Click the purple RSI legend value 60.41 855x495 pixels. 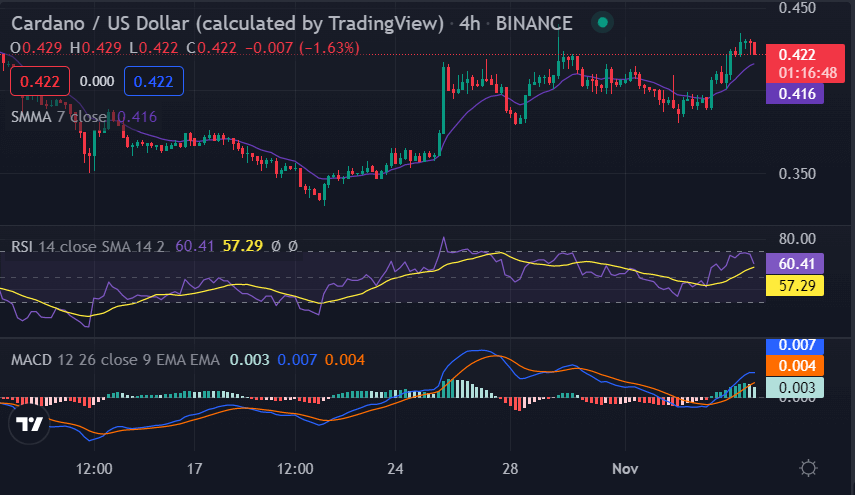coord(195,246)
